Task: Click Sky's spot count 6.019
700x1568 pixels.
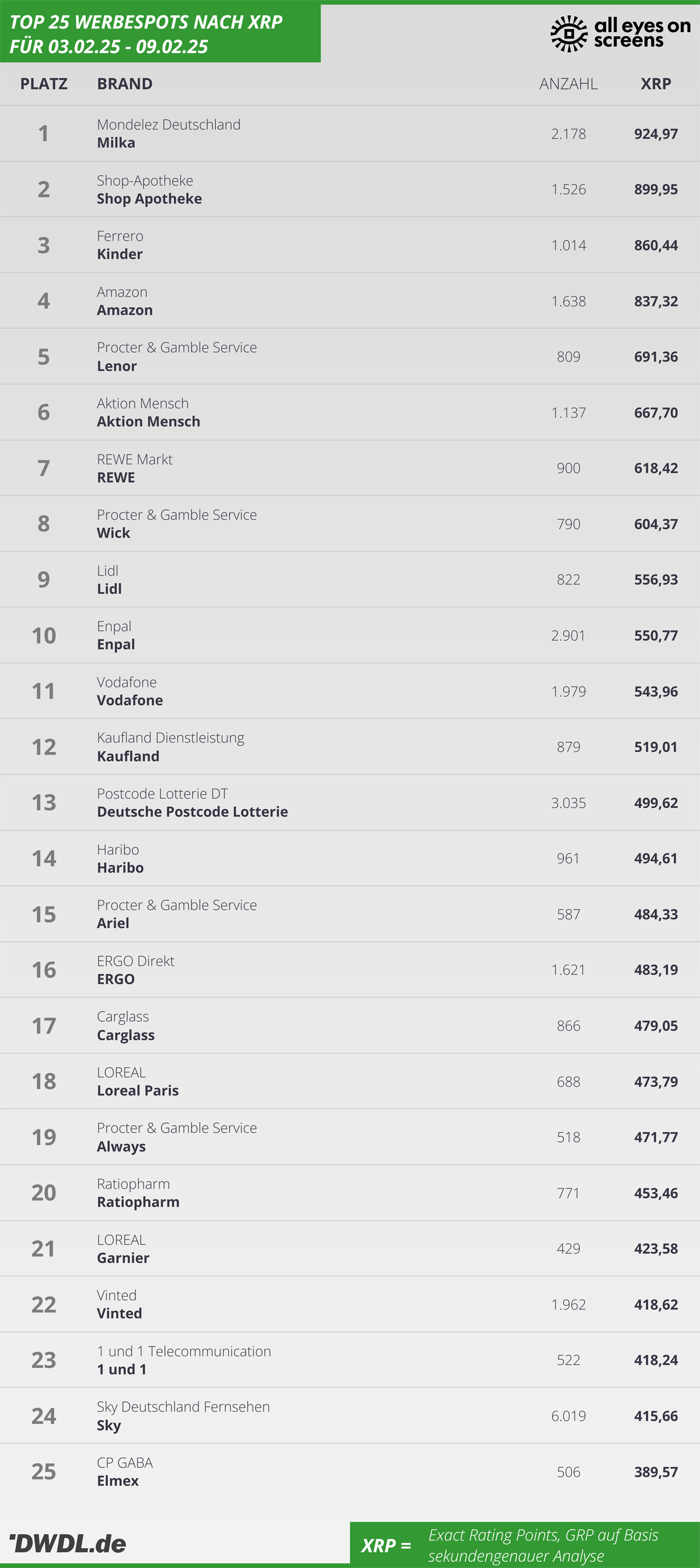Action: tap(568, 1416)
